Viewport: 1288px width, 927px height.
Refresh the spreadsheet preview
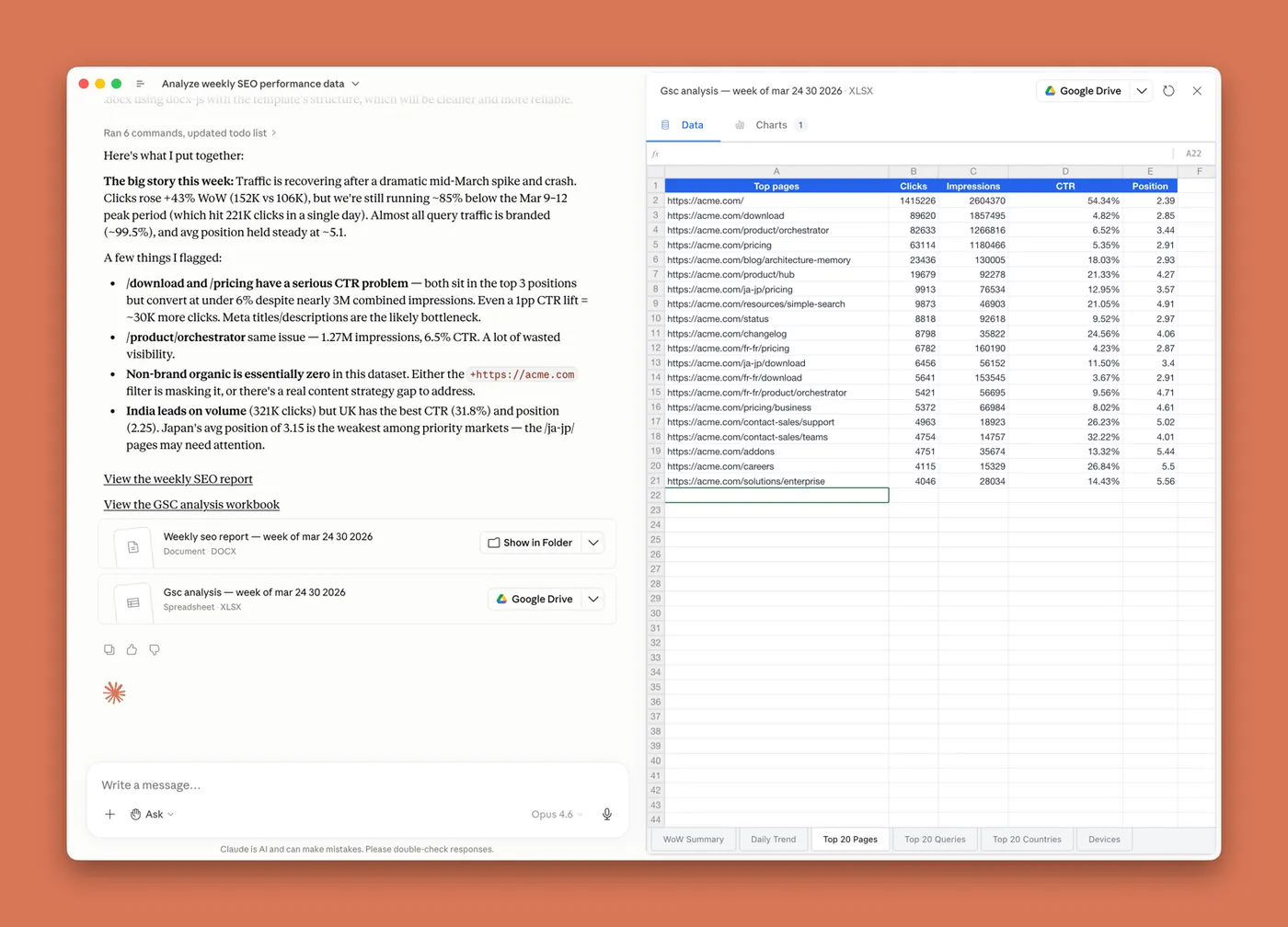1168,91
